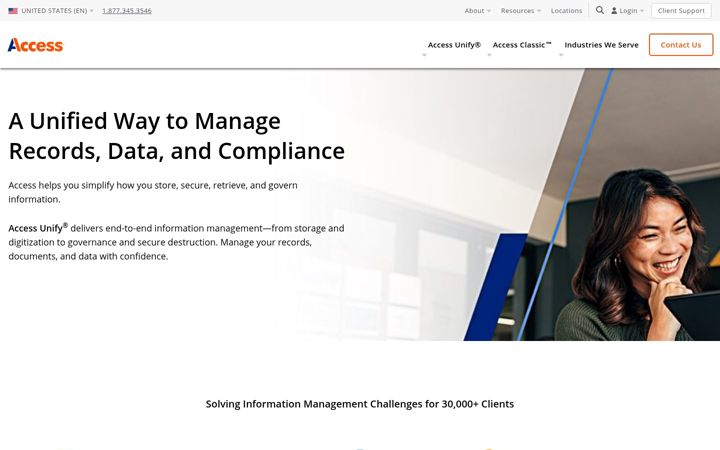Click the Contact Us button

(681, 45)
